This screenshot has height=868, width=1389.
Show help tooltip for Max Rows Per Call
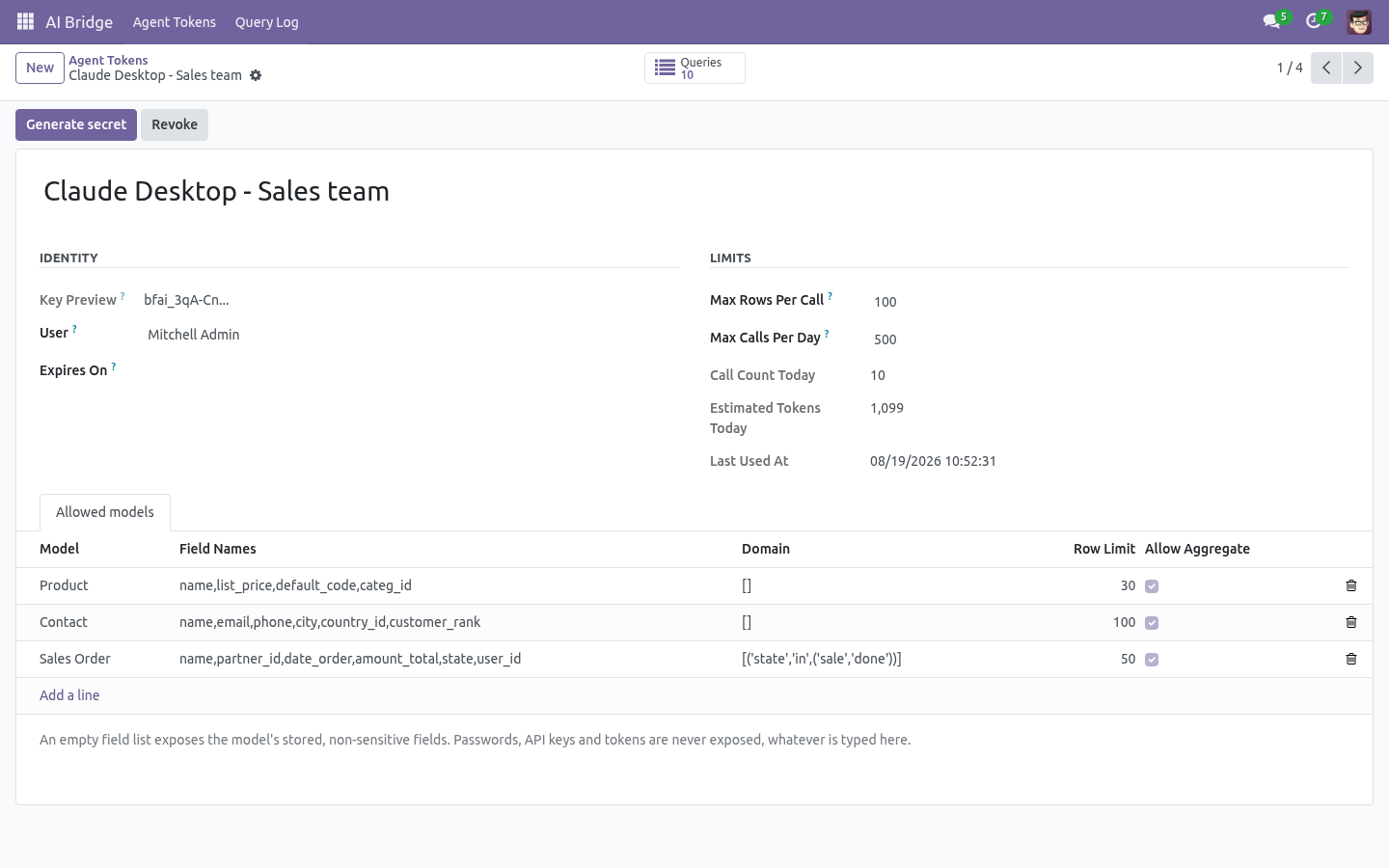830,296
